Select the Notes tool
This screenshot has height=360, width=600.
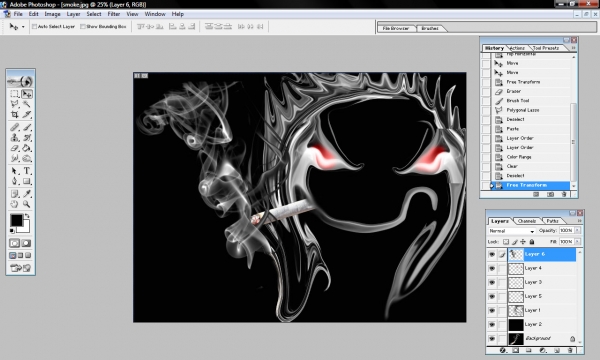[15, 194]
